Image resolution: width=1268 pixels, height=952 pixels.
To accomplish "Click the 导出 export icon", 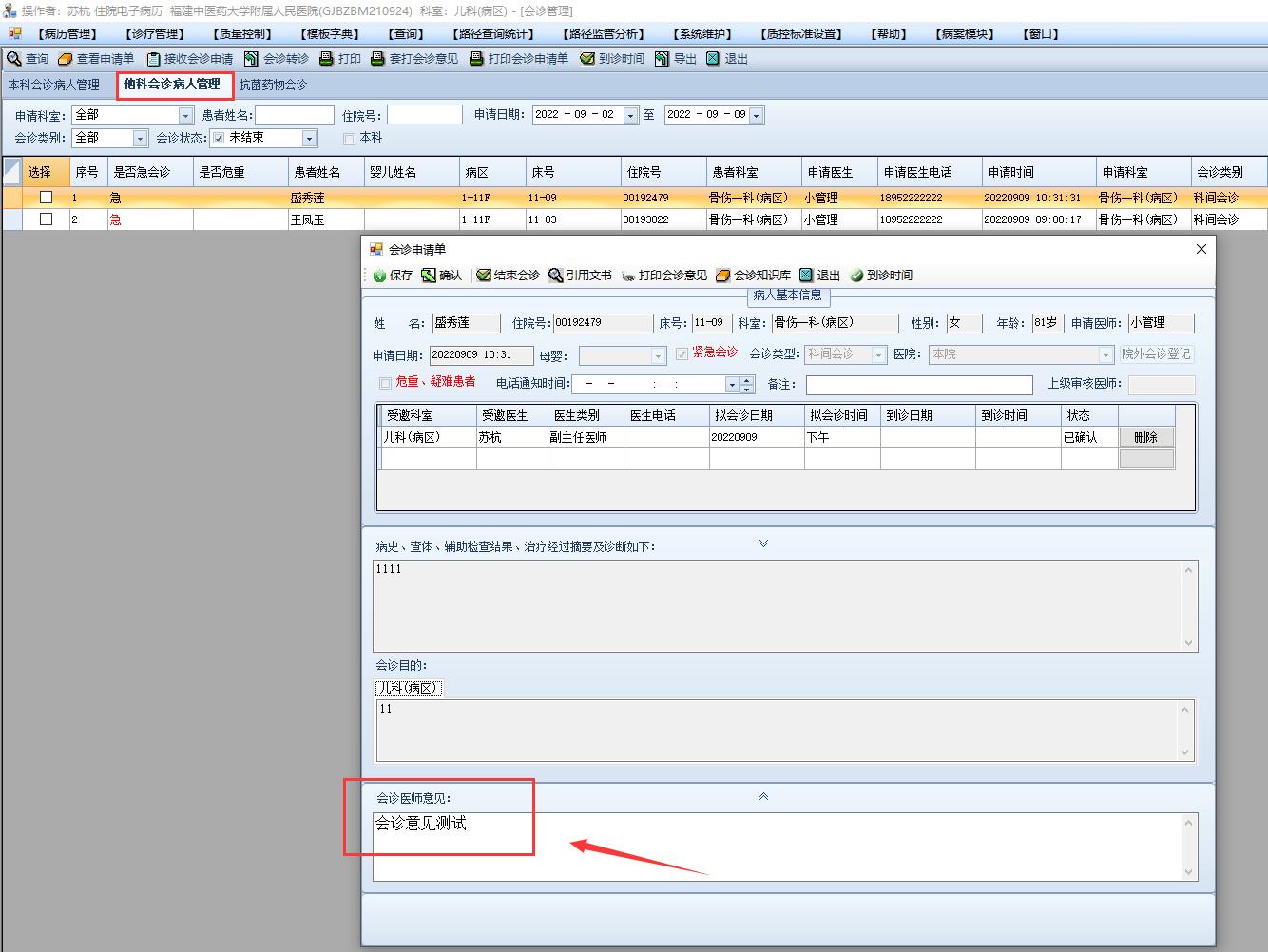I will 663,59.
